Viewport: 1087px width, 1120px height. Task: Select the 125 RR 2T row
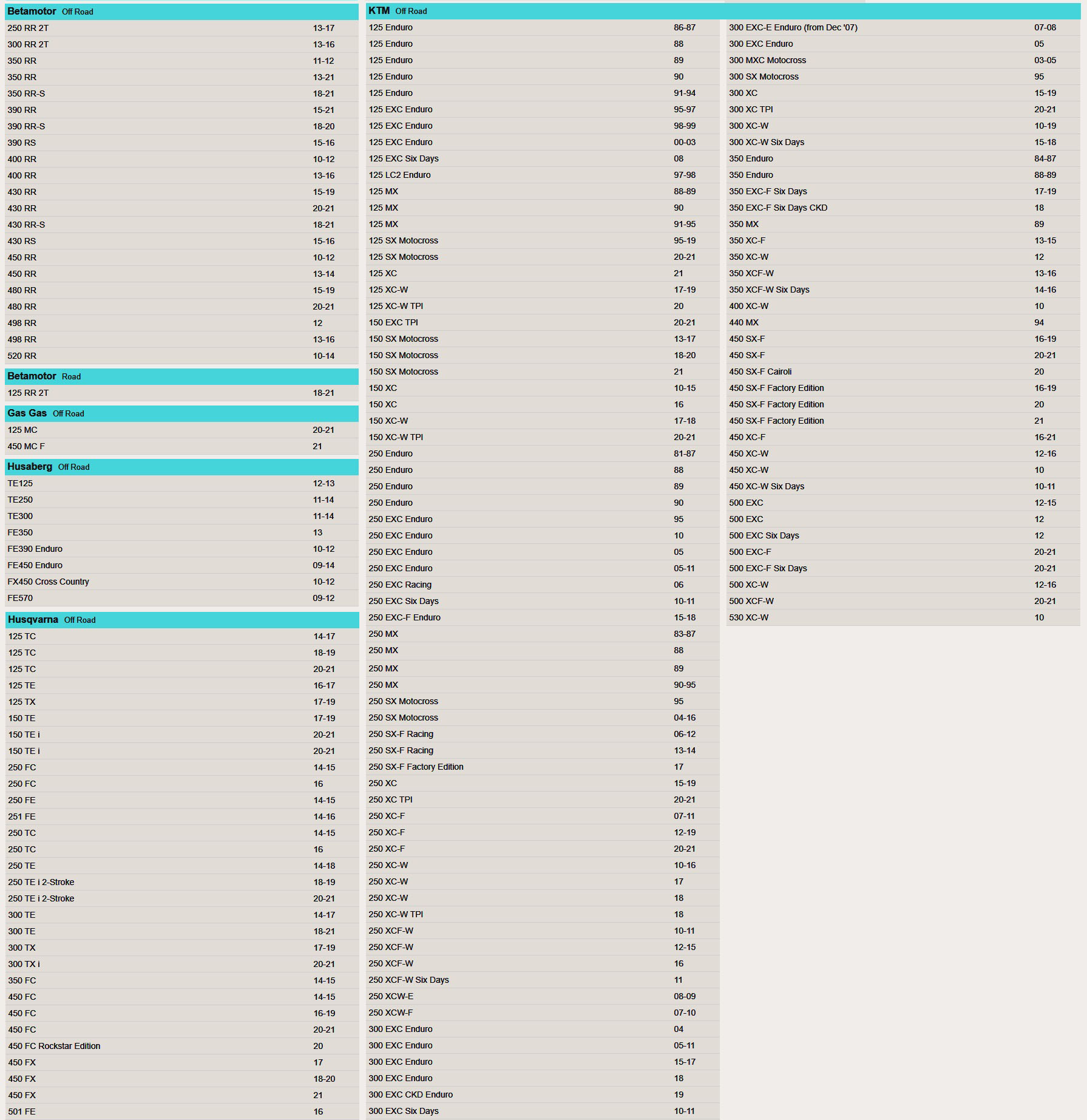[181, 393]
